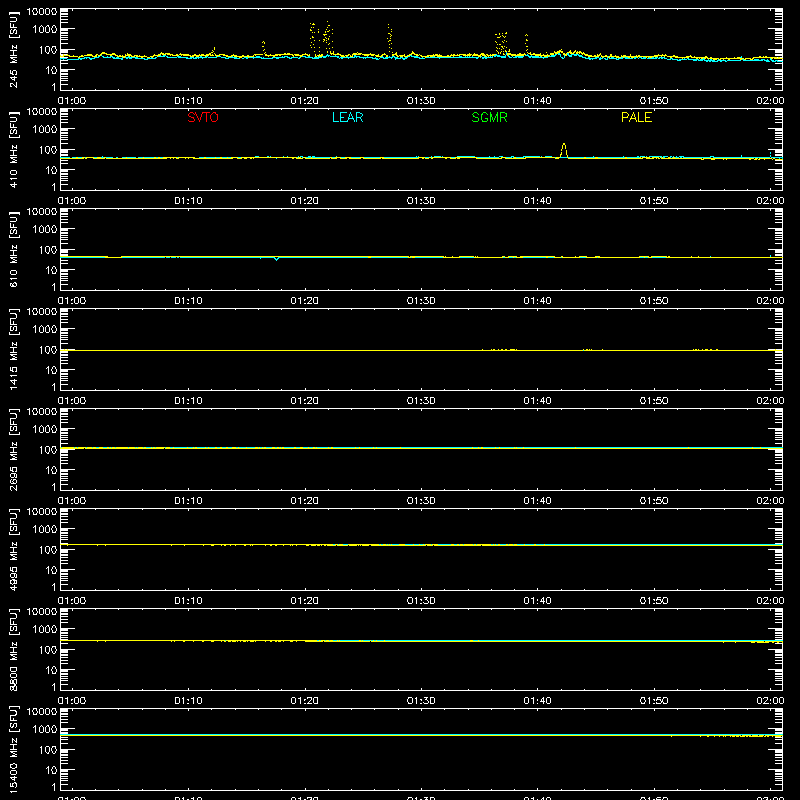Click the yellow PALE station label

(636, 117)
